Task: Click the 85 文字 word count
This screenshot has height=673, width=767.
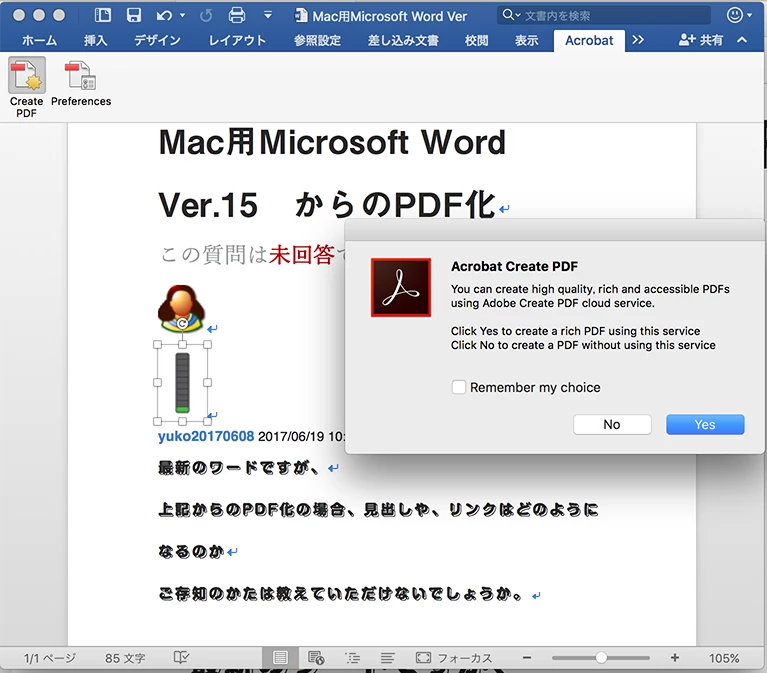Action: [125, 658]
